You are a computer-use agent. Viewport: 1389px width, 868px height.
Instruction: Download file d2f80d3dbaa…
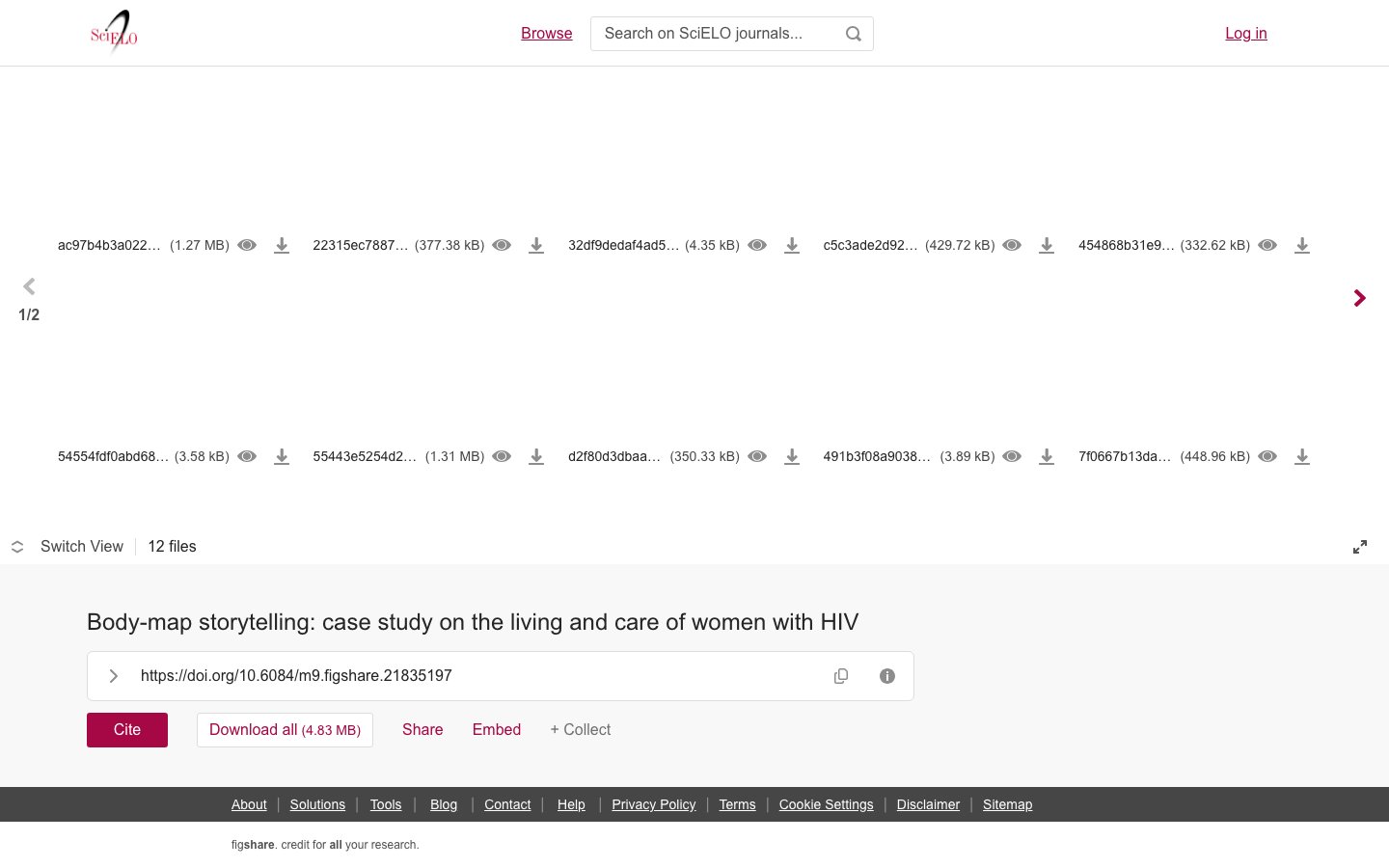click(x=792, y=456)
